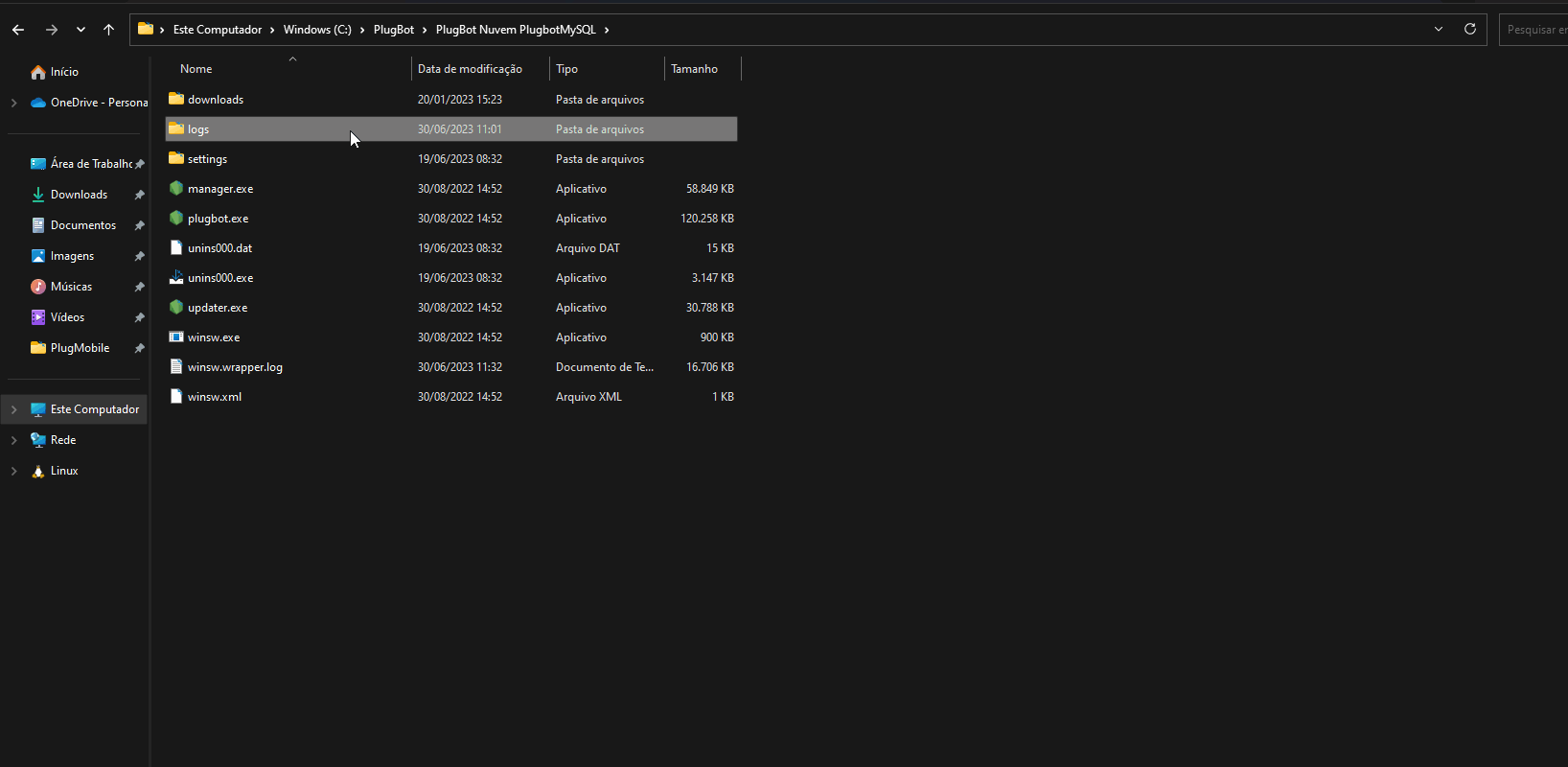Open Linux in the navigation pane
The image size is (1568, 767).
click(x=64, y=471)
